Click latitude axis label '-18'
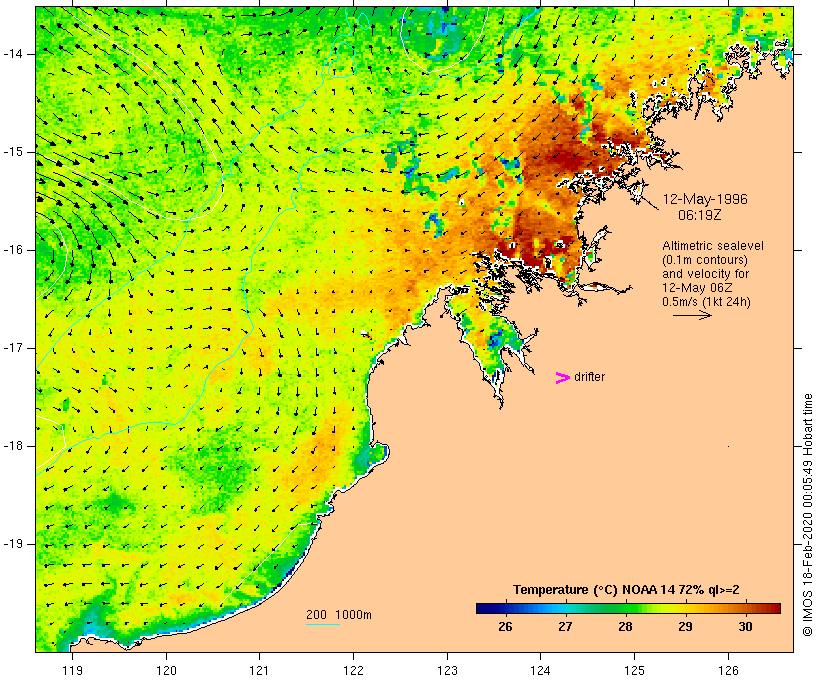Image resolution: width=820 pixels, height=680 pixels. tap(13, 446)
